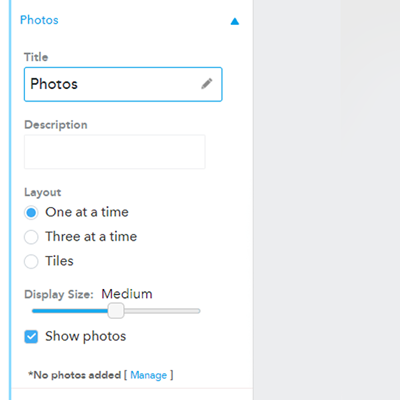Click the gray preview area beside the panel

327,200
